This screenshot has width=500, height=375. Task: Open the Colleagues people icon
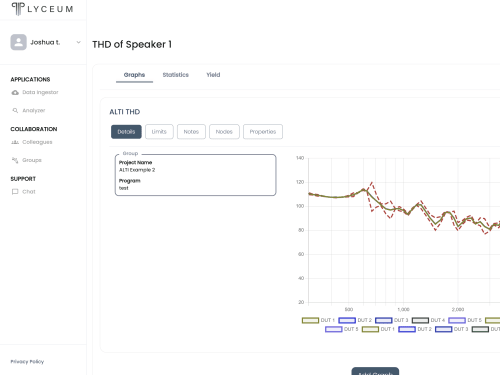15,142
